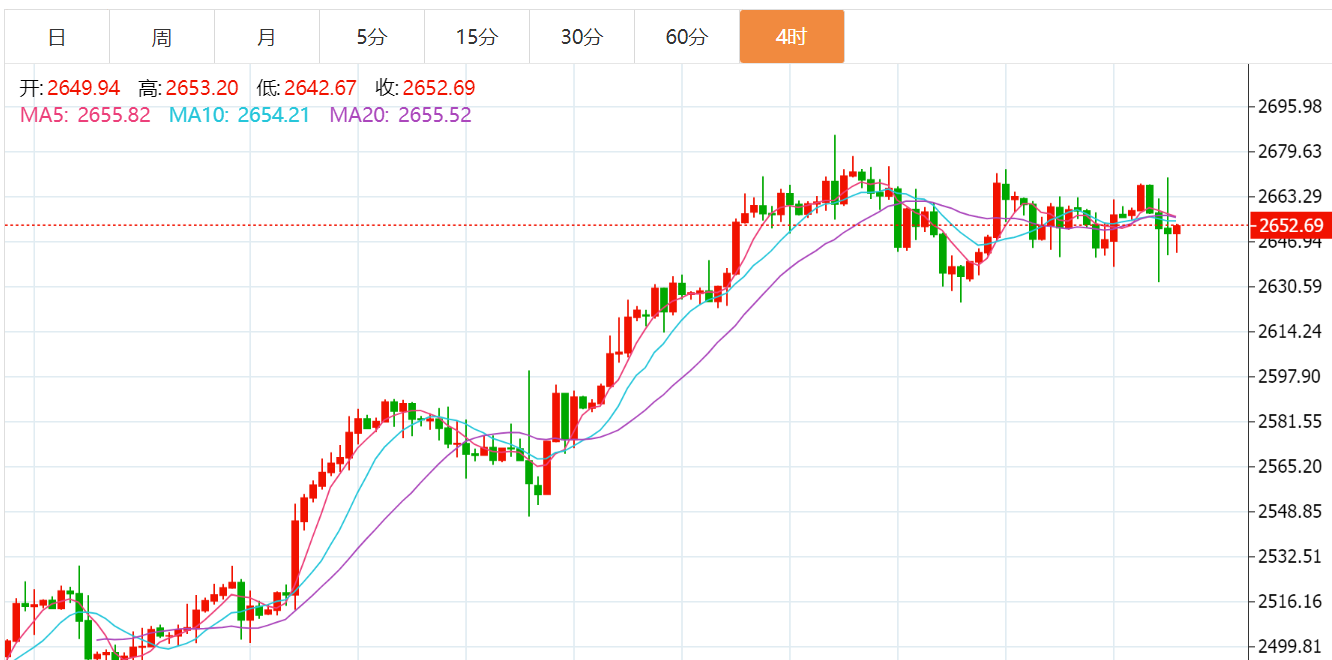Select the 周 (weekly) timeframe tab
This screenshot has width=1332, height=660.
coord(162,38)
